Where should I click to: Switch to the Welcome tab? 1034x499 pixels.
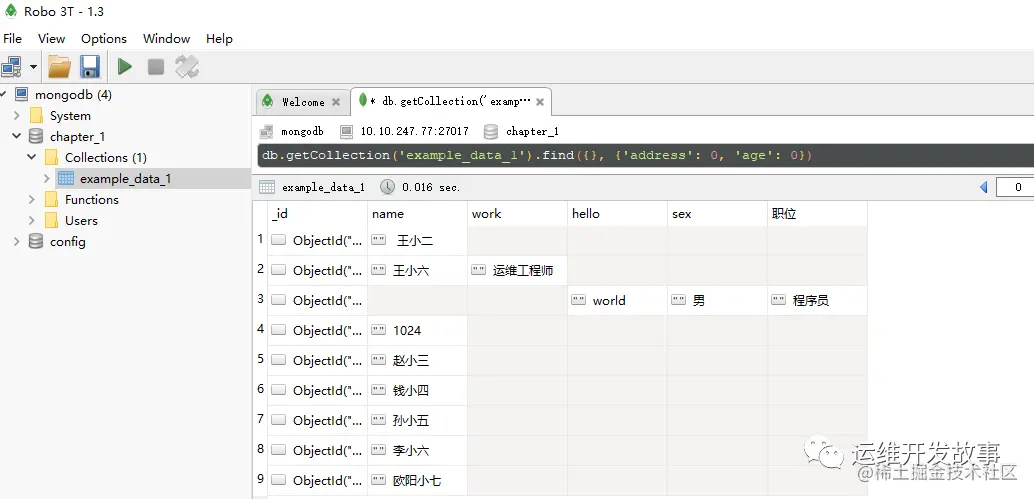(x=303, y=102)
